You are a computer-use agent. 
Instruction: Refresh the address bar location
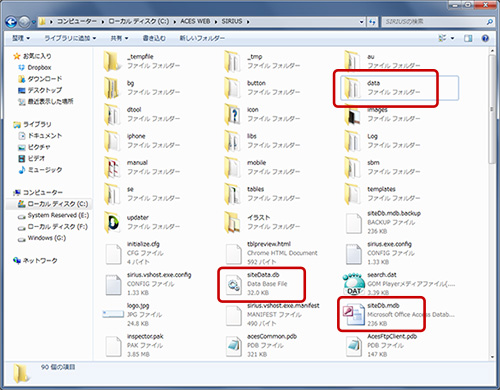(372, 22)
